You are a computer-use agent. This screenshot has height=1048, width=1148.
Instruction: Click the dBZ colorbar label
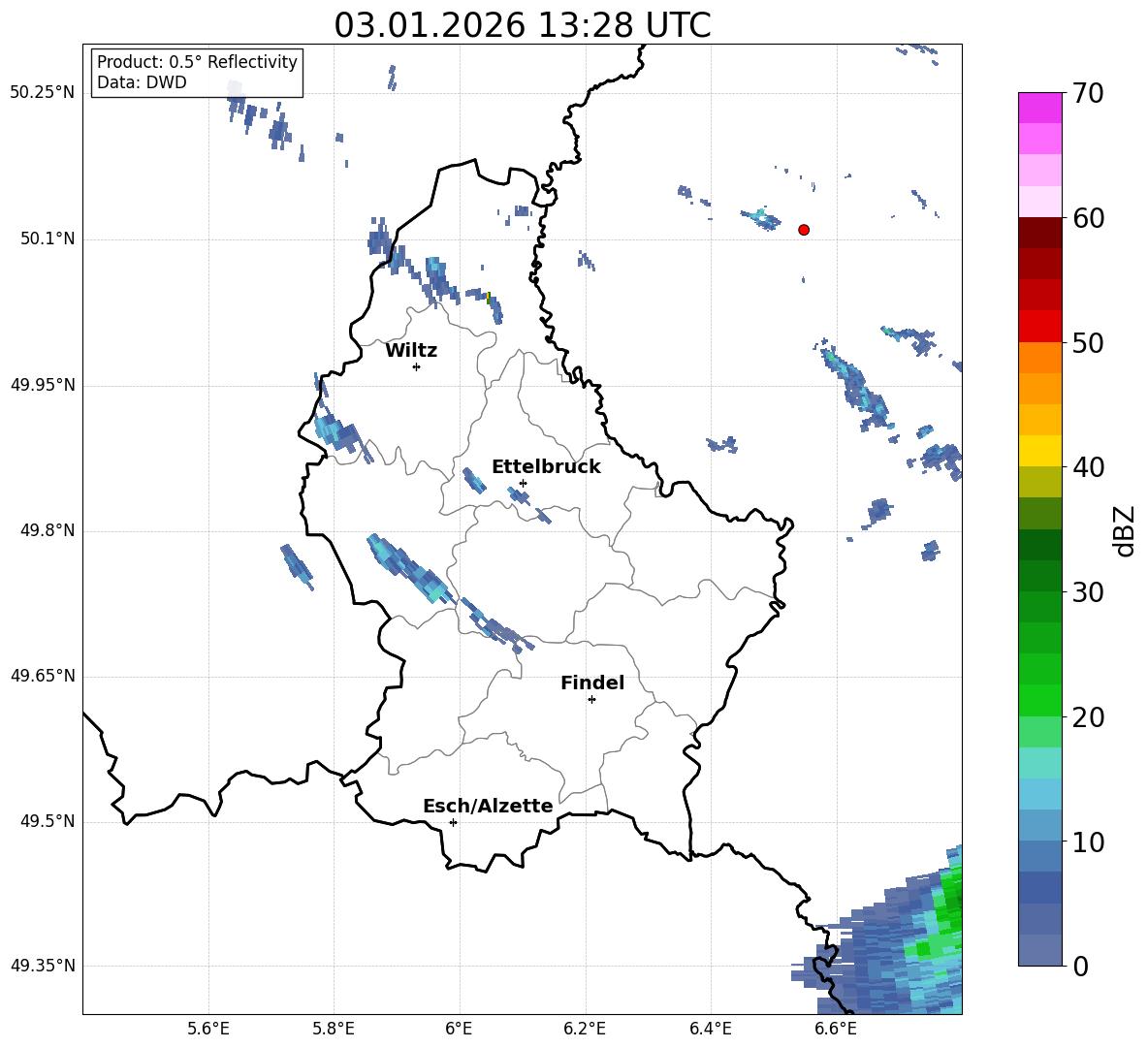pos(1126,530)
